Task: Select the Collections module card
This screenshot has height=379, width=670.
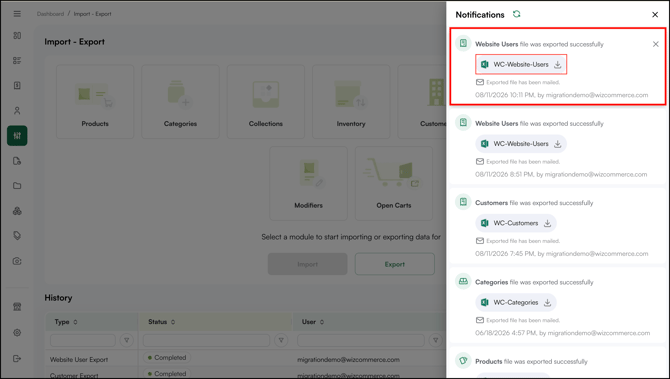Action: coord(266,102)
